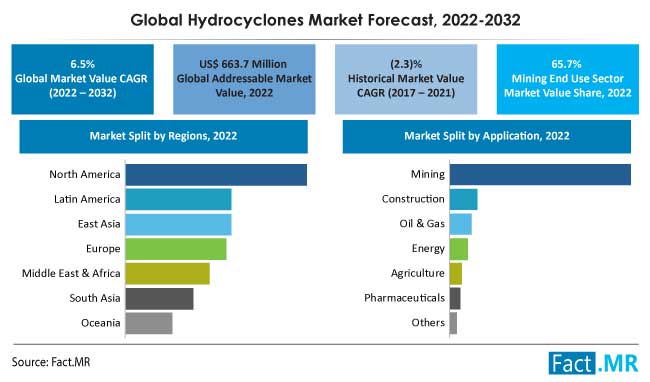This screenshot has height=382, width=650.
Task: Select the 6.5% Global Market Value CAGR box
Action: [x=82, y=79]
